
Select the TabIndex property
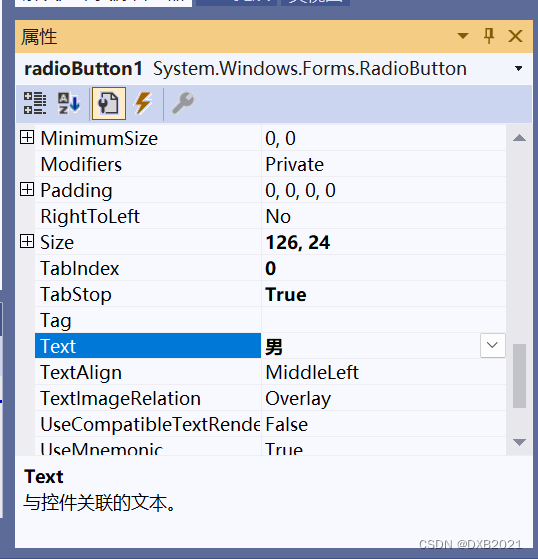point(148,268)
